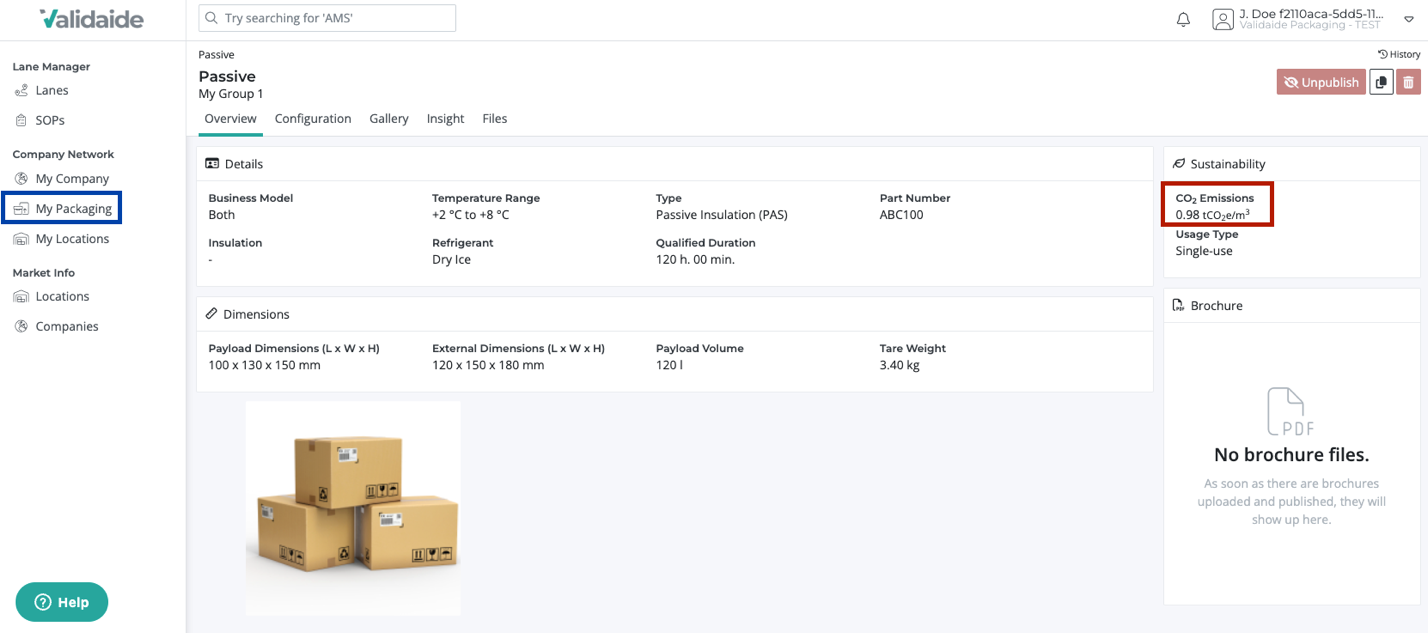Click My Group 1 subtitle
Viewport: 1428px width, 633px height.
[x=231, y=94]
